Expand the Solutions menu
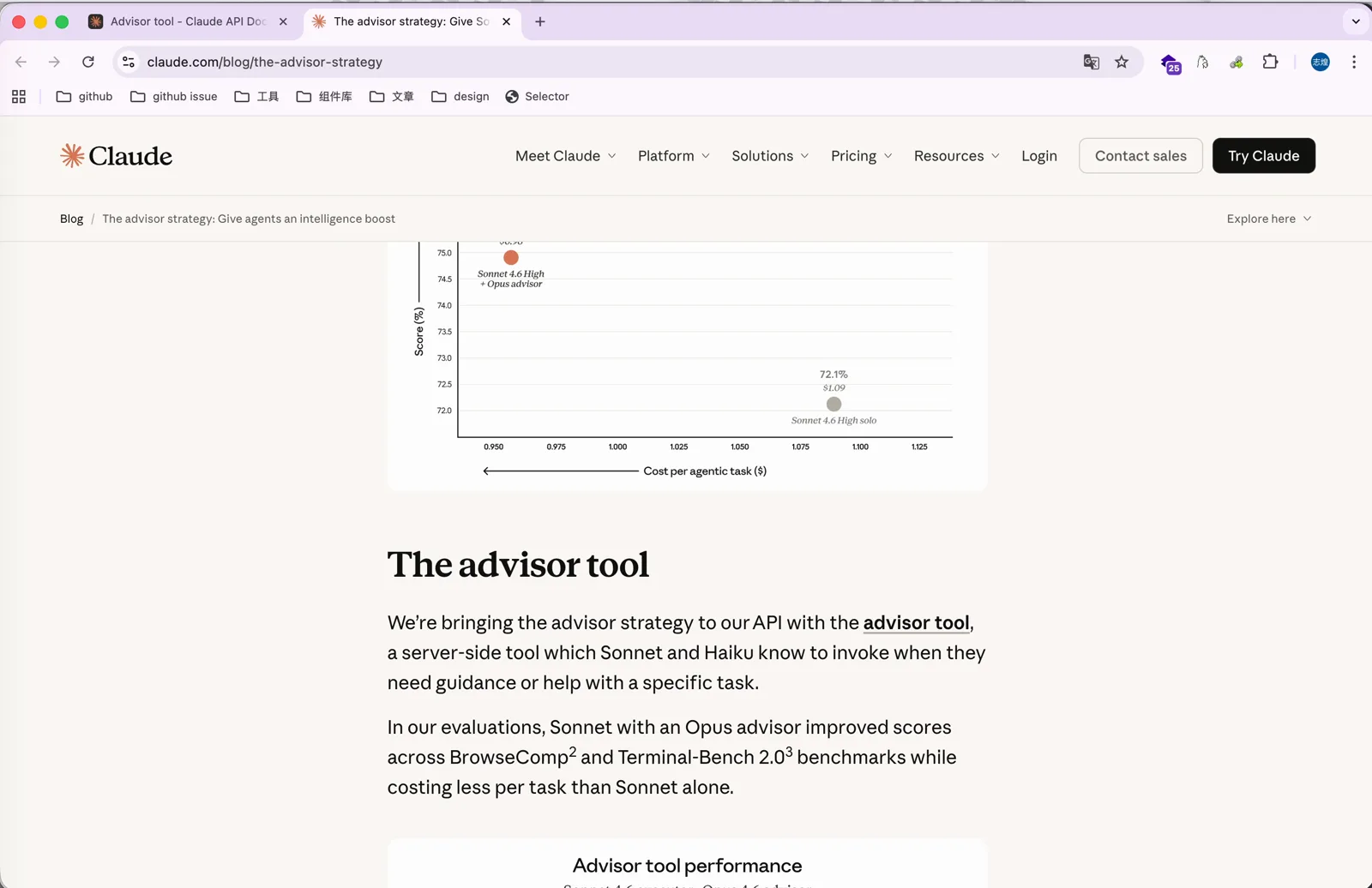 click(x=770, y=156)
